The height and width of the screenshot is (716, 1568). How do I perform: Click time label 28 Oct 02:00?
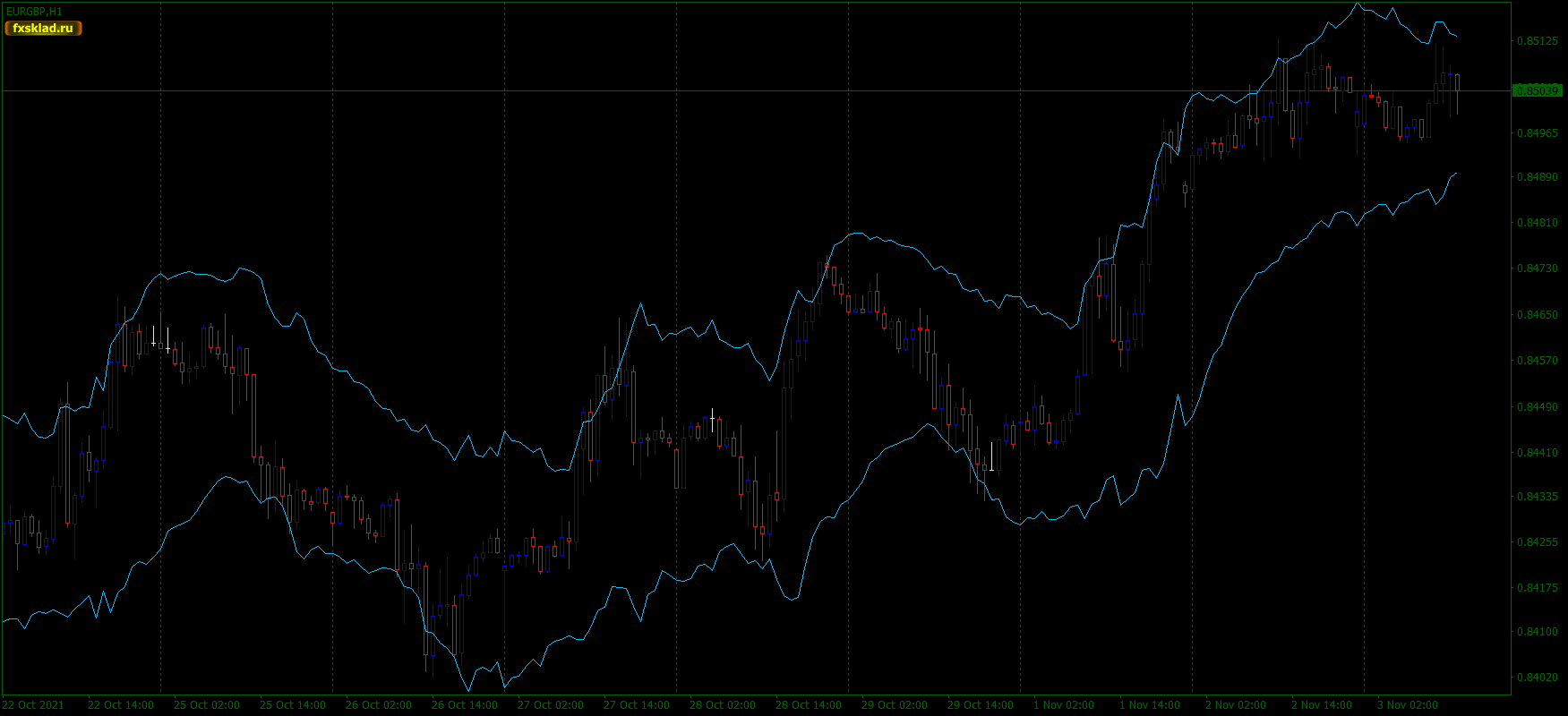[723, 705]
